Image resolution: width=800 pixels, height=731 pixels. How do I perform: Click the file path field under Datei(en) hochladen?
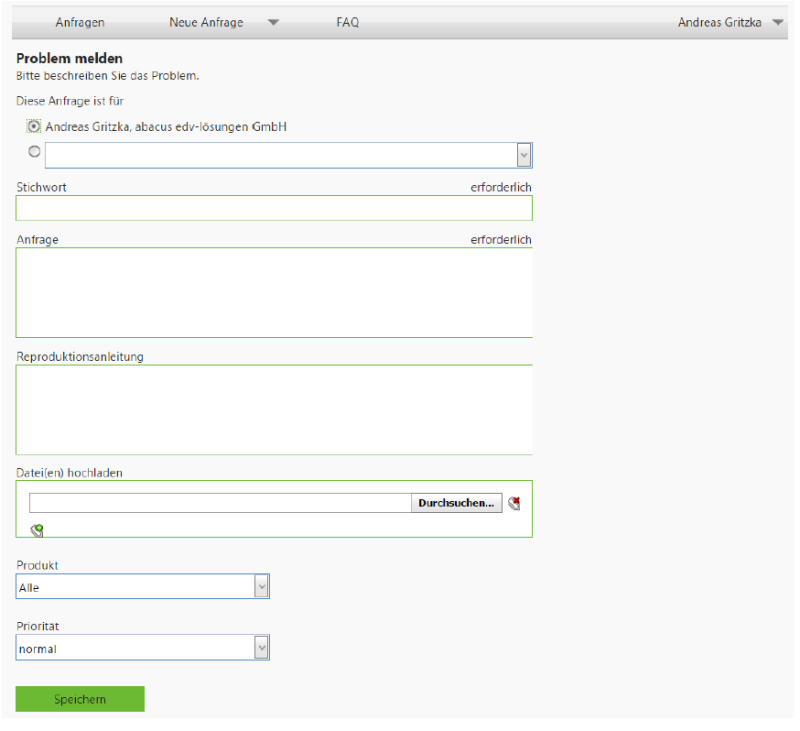coord(218,503)
